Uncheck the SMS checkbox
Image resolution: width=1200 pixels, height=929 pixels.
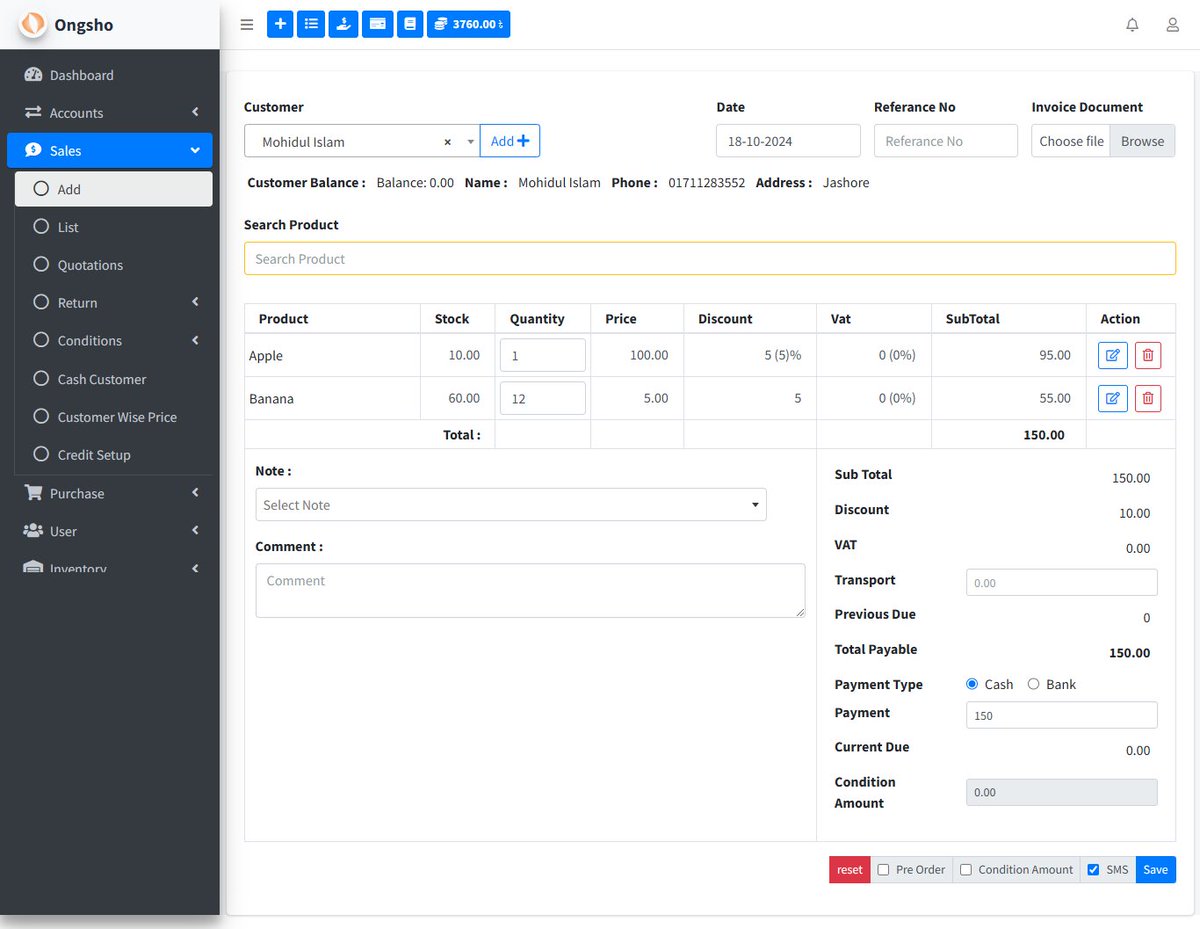(1092, 869)
